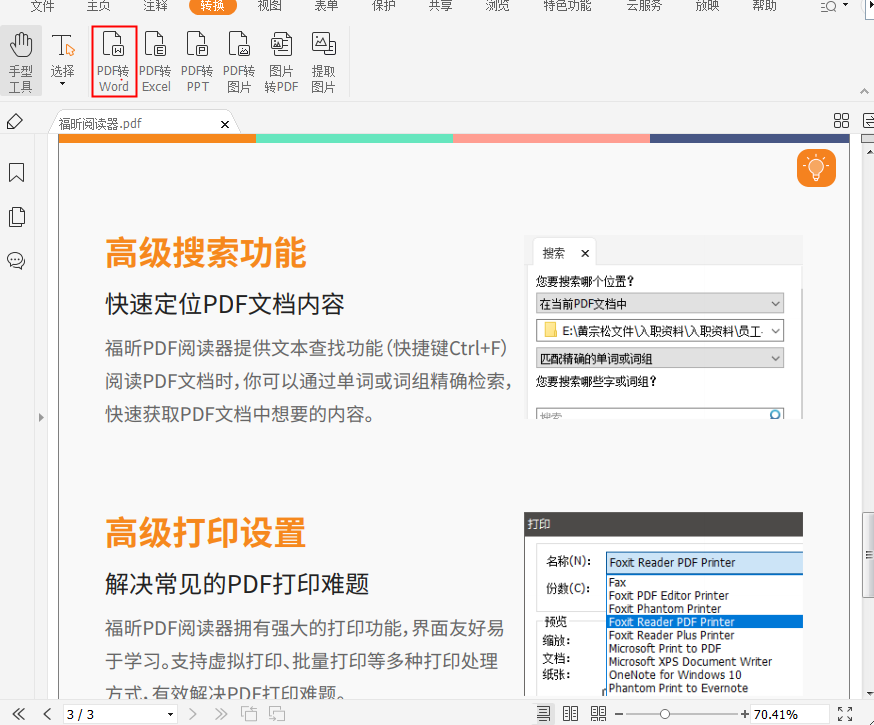Expand the 选择 tool dropdown arrow
The image size is (874, 725).
point(62,81)
